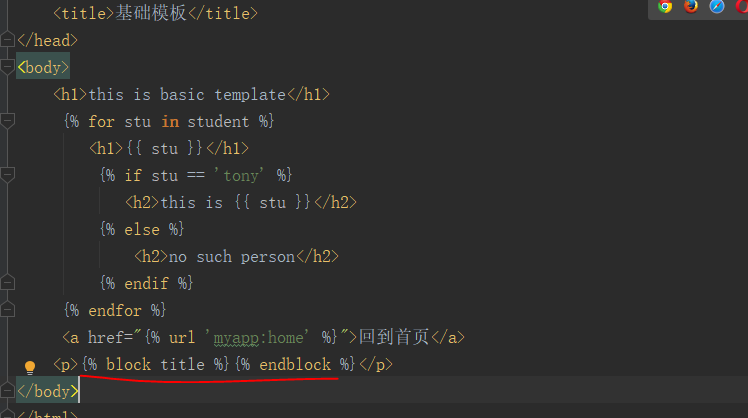Screen dimensions: 748x418
Task: Collapse the body tag fold marker
Action: coord(8,67)
